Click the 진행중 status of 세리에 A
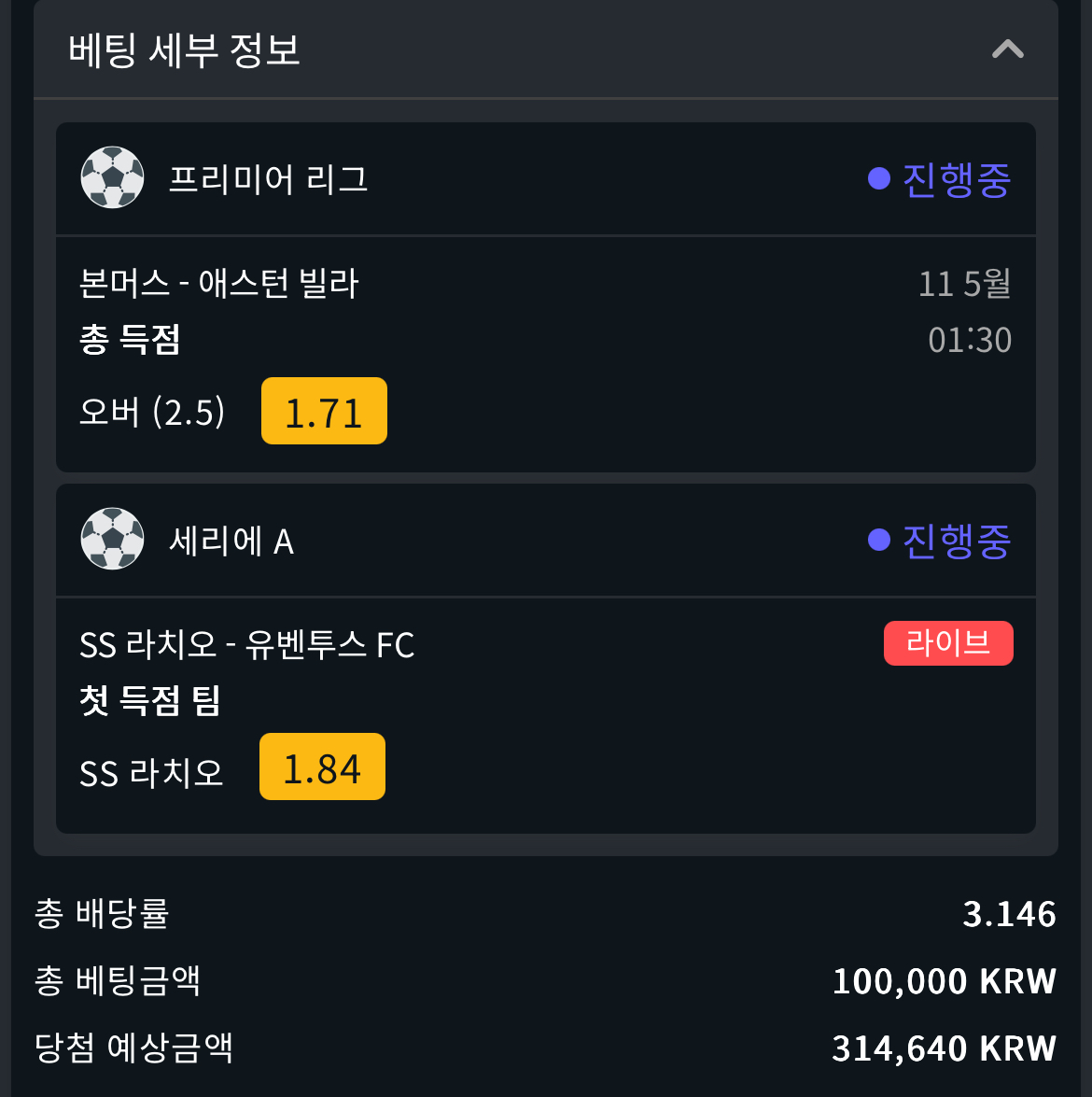 tap(957, 541)
